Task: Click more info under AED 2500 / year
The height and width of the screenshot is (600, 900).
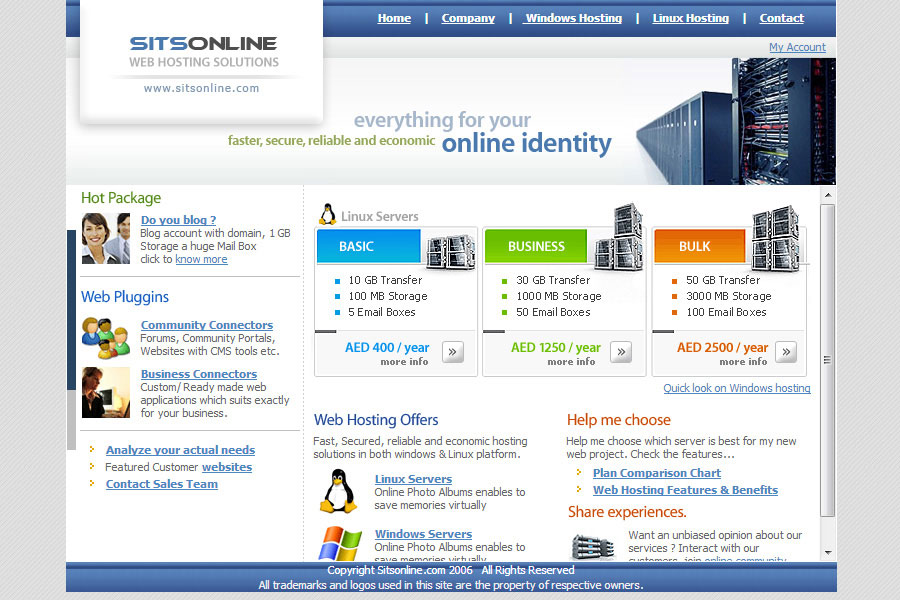Action: point(743,362)
